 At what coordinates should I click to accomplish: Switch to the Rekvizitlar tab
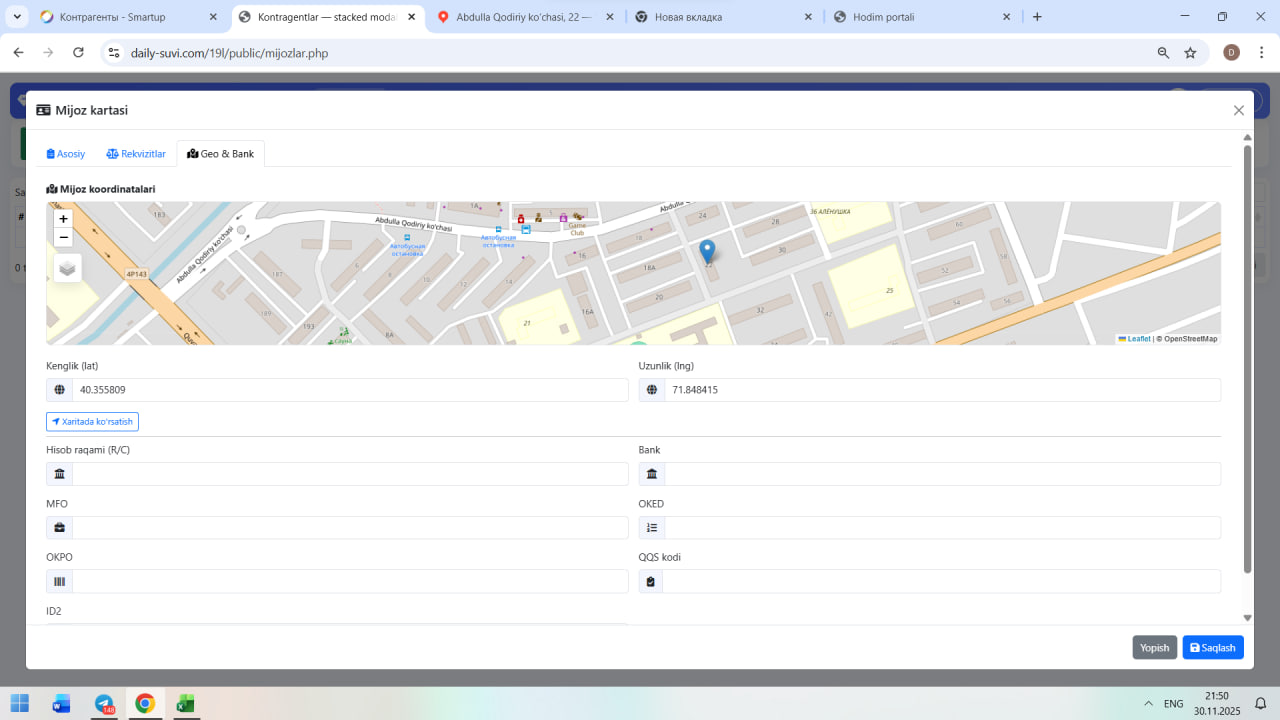(136, 154)
